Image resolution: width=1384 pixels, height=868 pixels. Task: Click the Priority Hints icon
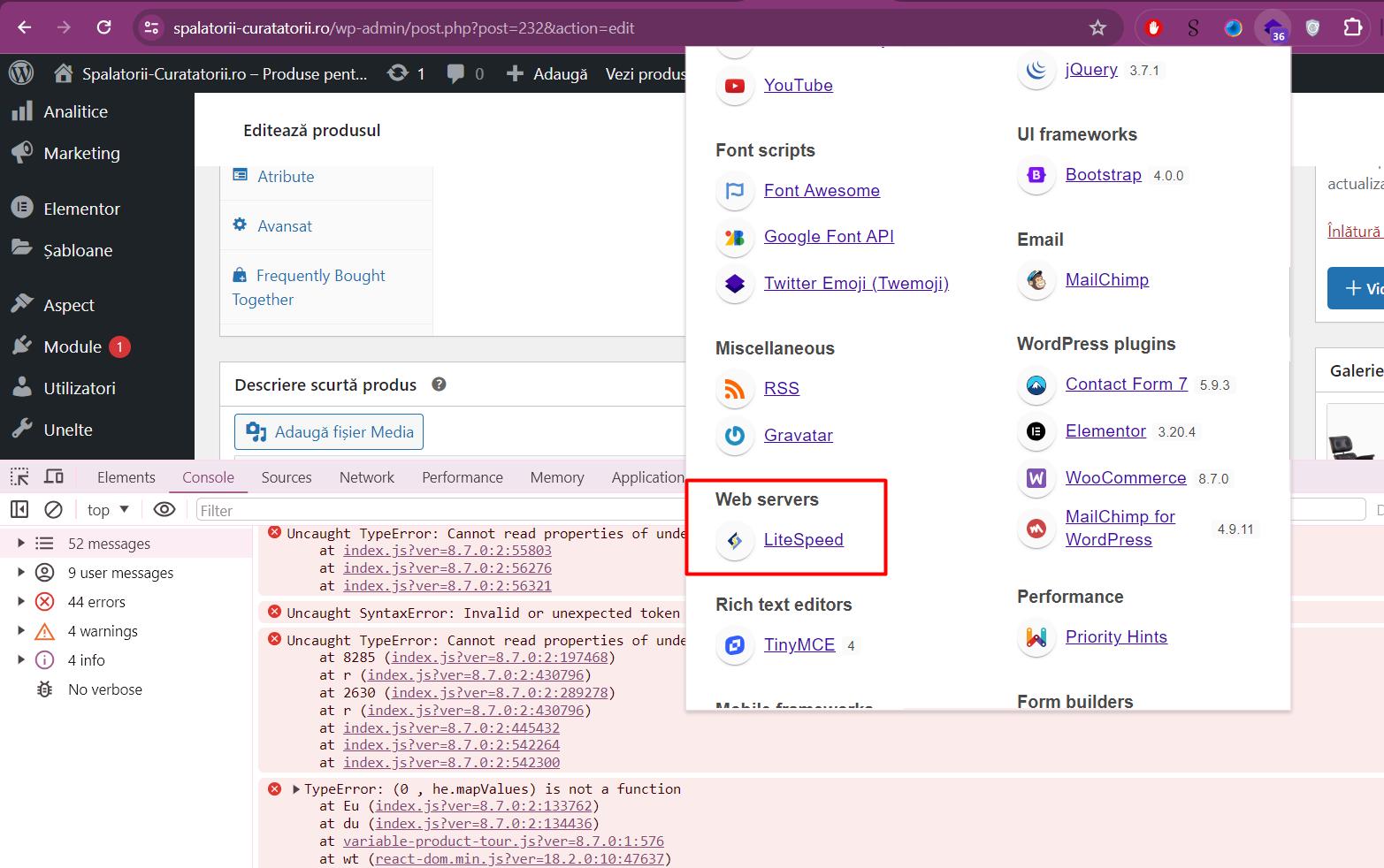(x=1036, y=637)
